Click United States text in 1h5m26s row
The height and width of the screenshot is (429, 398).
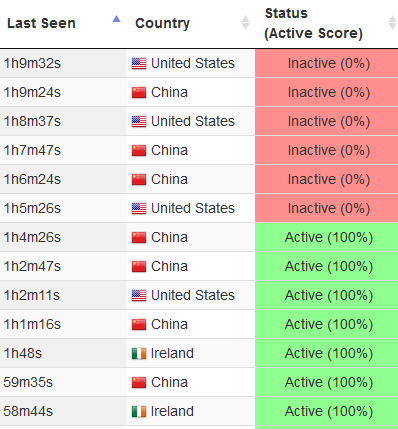click(193, 208)
